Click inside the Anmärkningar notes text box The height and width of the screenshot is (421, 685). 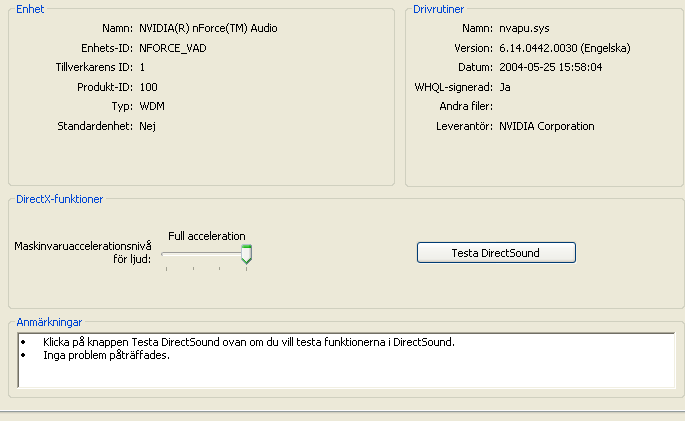click(346, 360)
